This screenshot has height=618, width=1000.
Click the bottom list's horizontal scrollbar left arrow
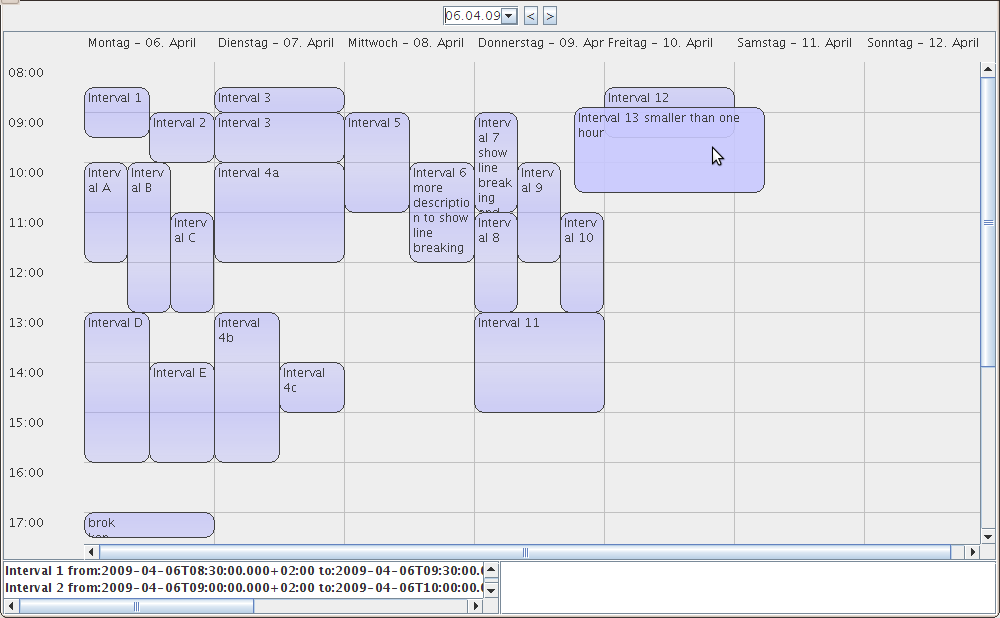pyautogui.click(x=12, y=606)
